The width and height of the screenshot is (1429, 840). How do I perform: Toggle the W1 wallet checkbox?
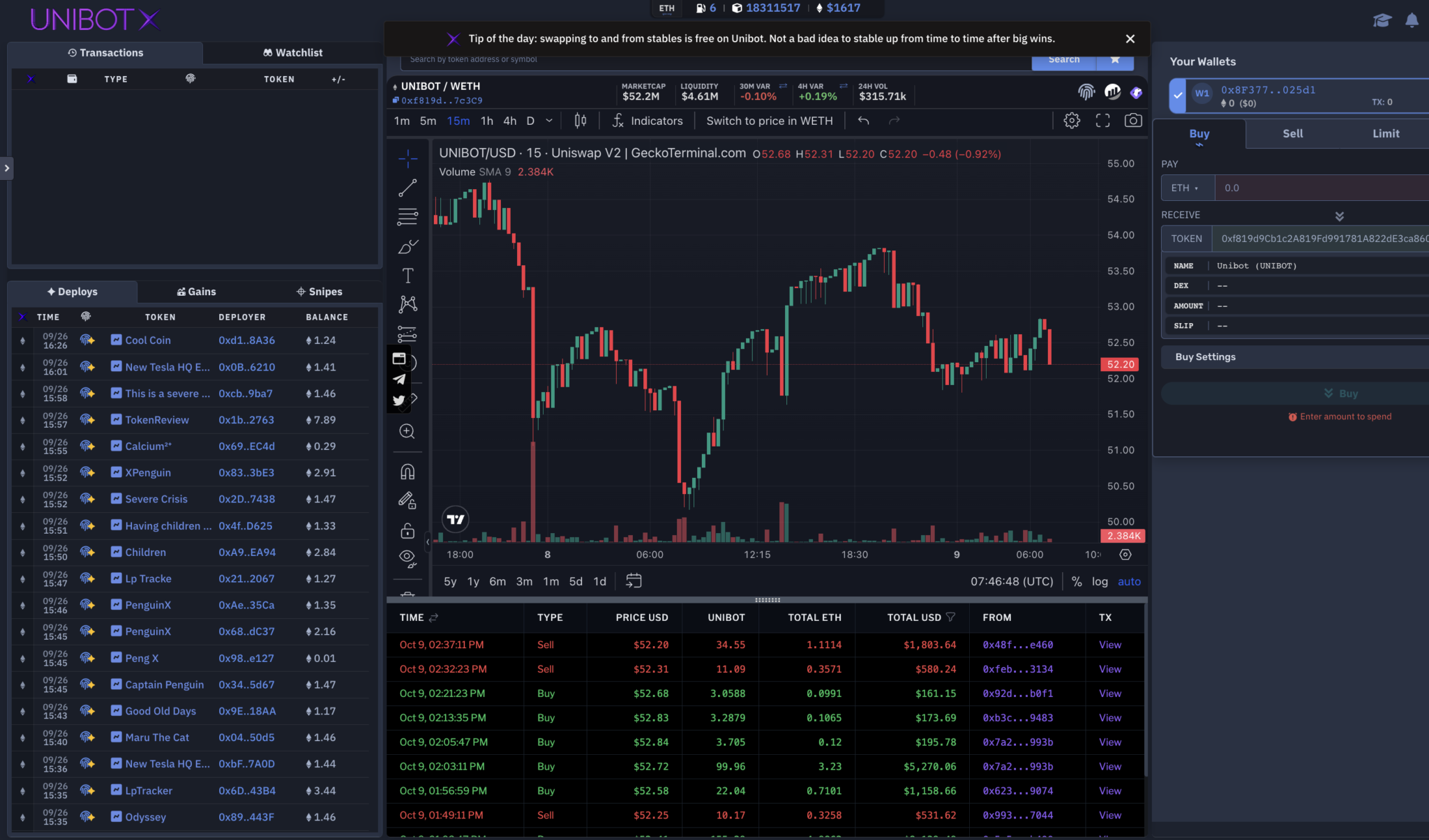click(x=1178, y=96)
